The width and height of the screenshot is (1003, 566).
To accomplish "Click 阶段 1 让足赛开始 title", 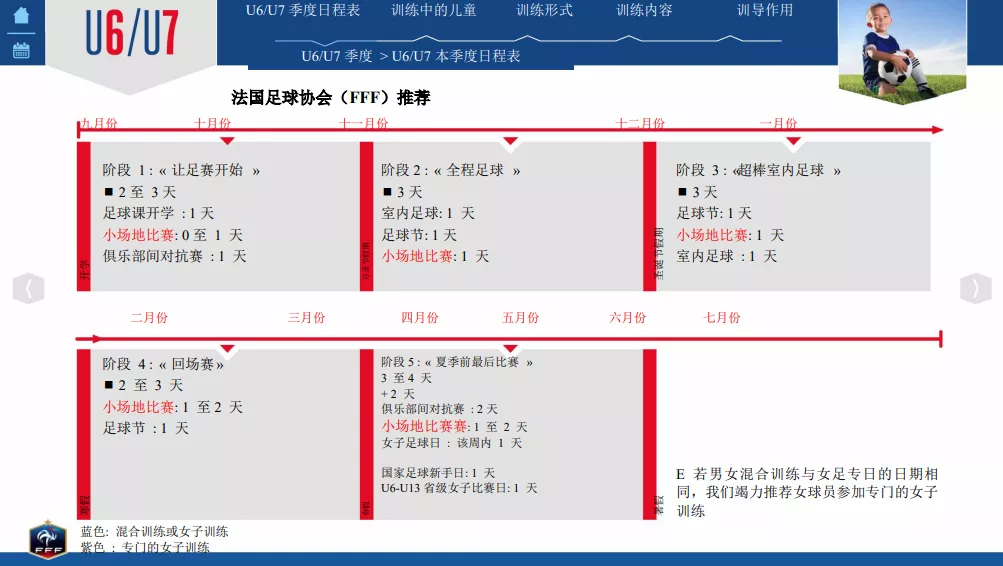I will pos(182,170).
